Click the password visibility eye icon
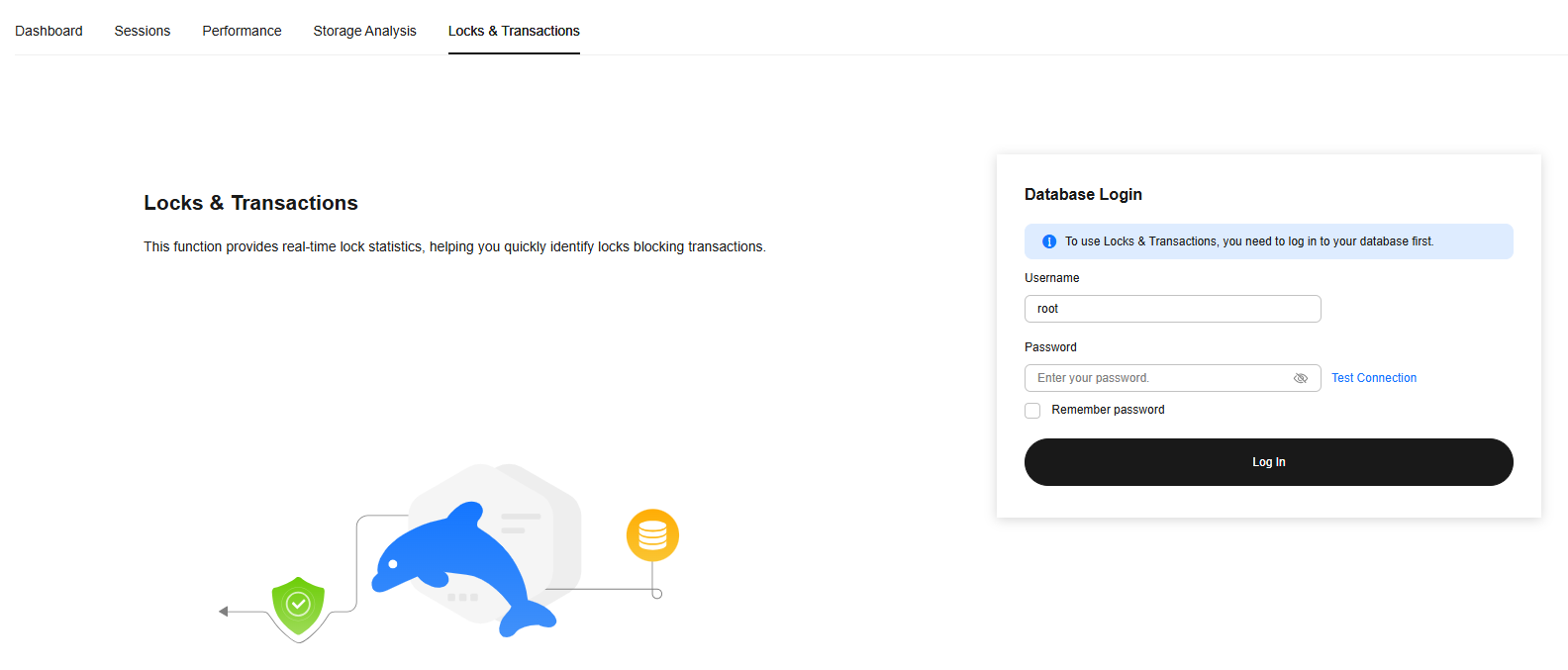This screenshot has height=670, width=1568. [x=1301, y=378]
